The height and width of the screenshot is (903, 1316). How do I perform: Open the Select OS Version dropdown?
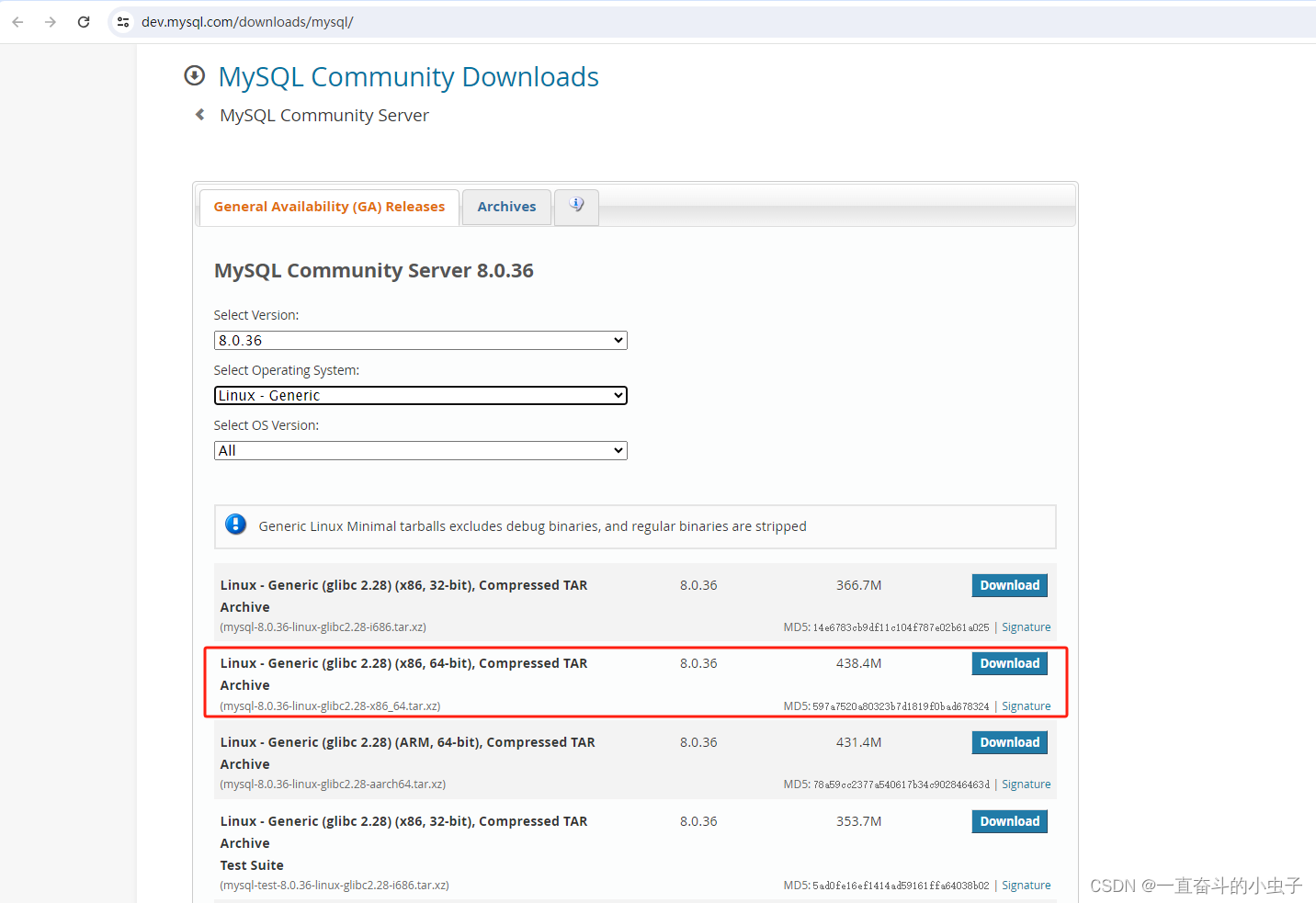click(421, 450)
